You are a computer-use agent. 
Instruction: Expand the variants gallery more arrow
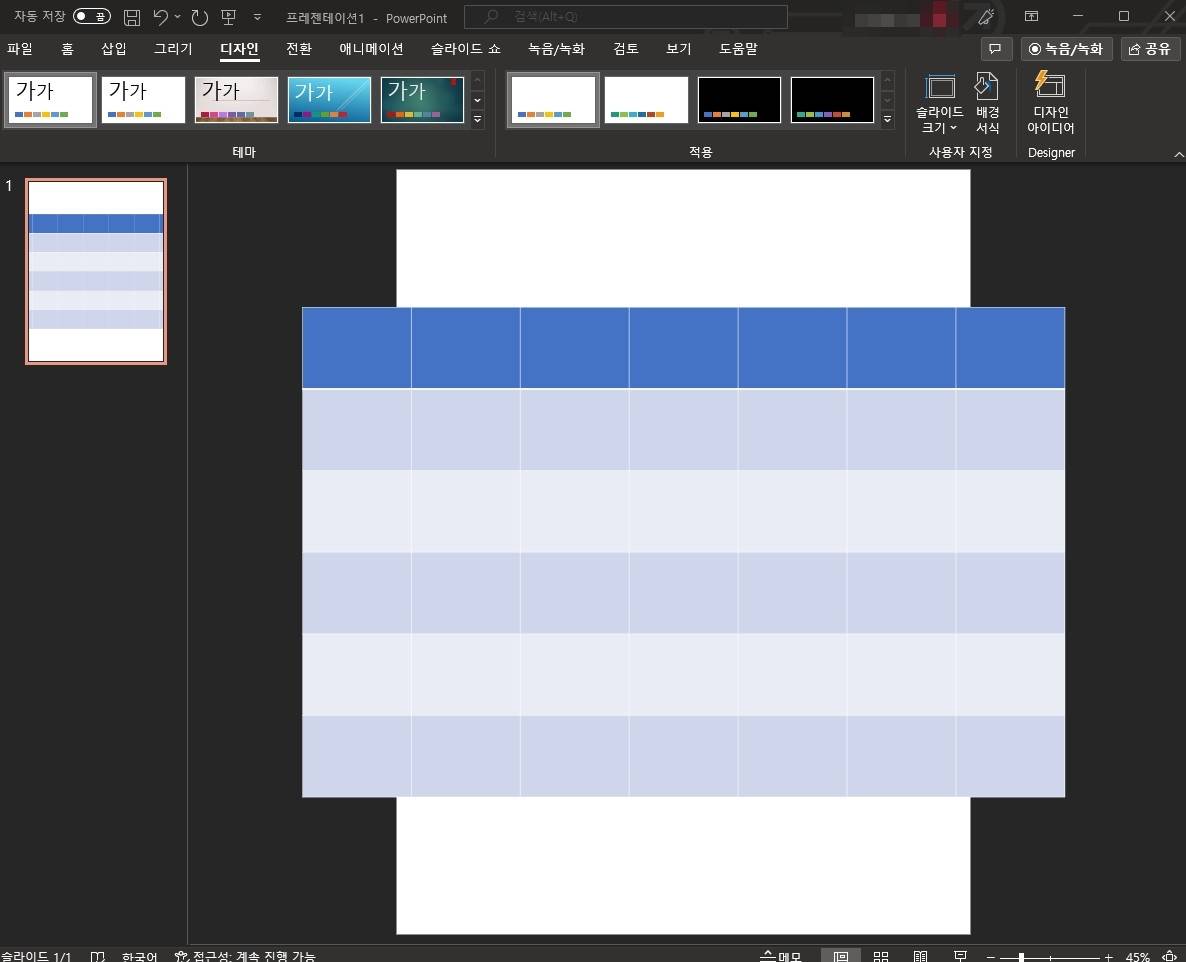pos(888,119)
